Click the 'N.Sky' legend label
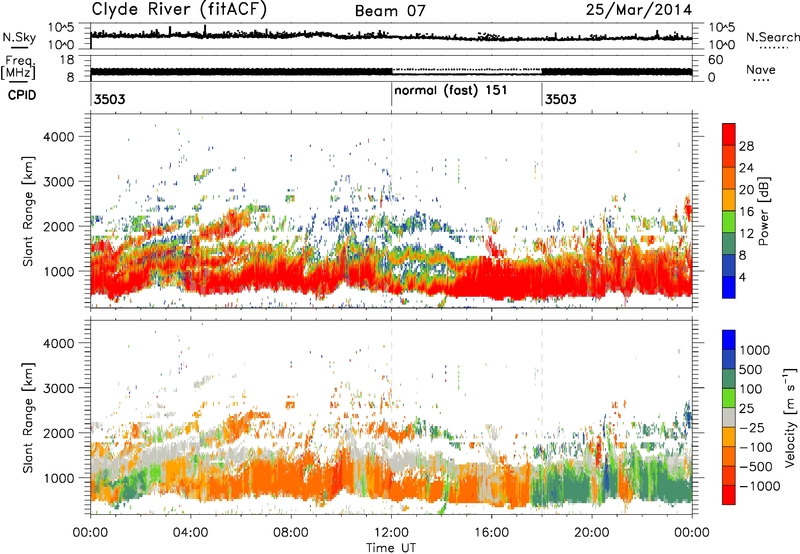The height and width of the screenshot is (554, 800). click(19, 37)
